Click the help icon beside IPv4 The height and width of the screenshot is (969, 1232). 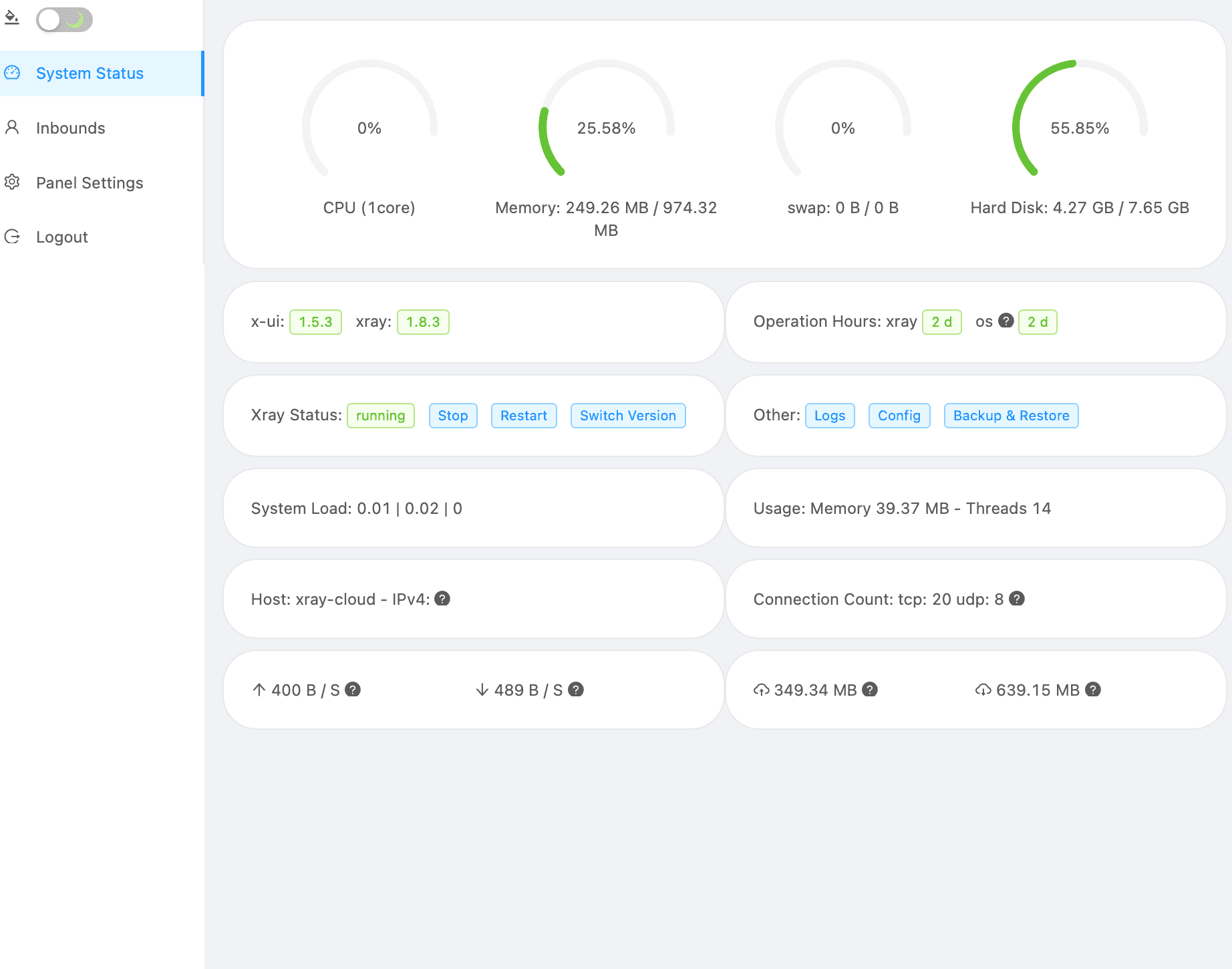tap(442, 599)
